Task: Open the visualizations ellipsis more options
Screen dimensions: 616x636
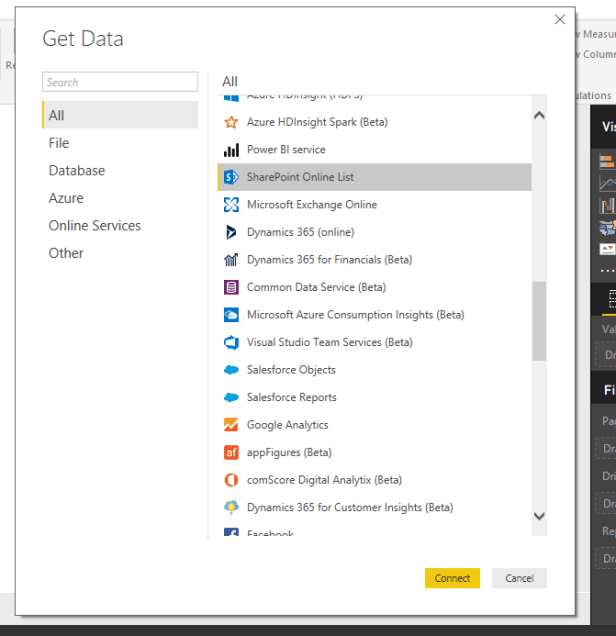Action: (607, 271)
